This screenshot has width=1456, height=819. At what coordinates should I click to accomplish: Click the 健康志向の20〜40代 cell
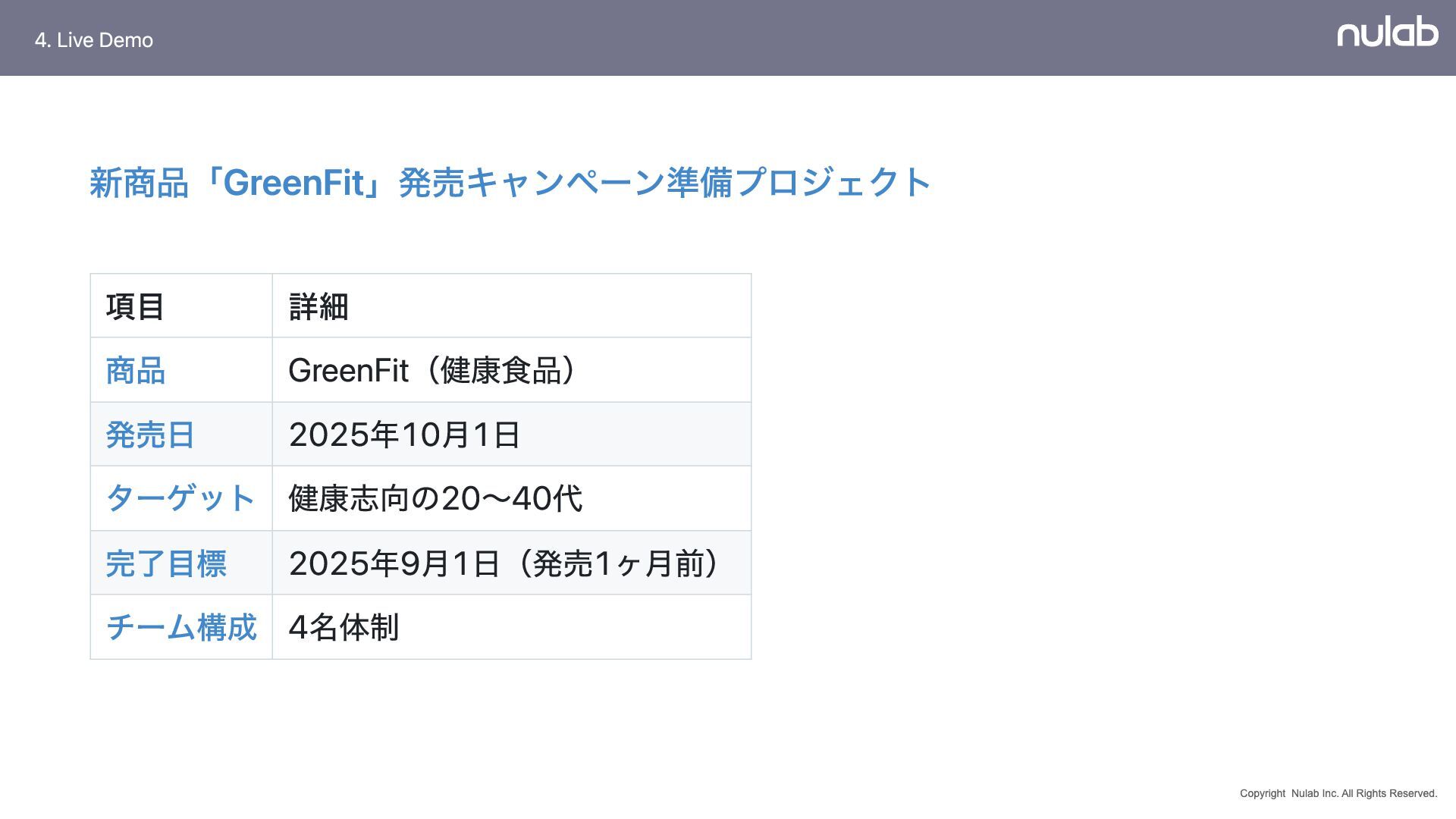tap(512, 498)
